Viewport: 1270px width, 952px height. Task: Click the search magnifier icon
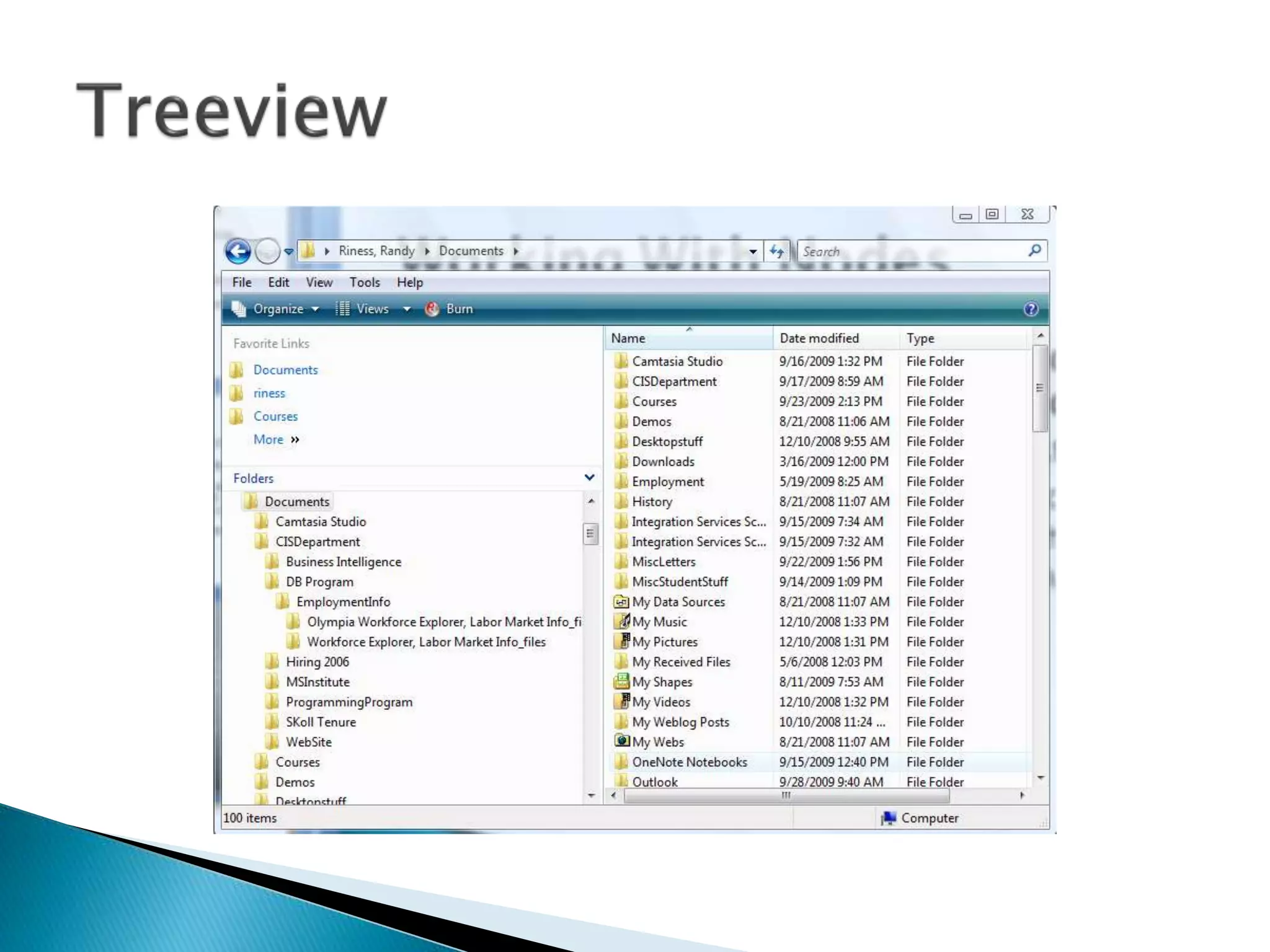(x=1034, y=250)
